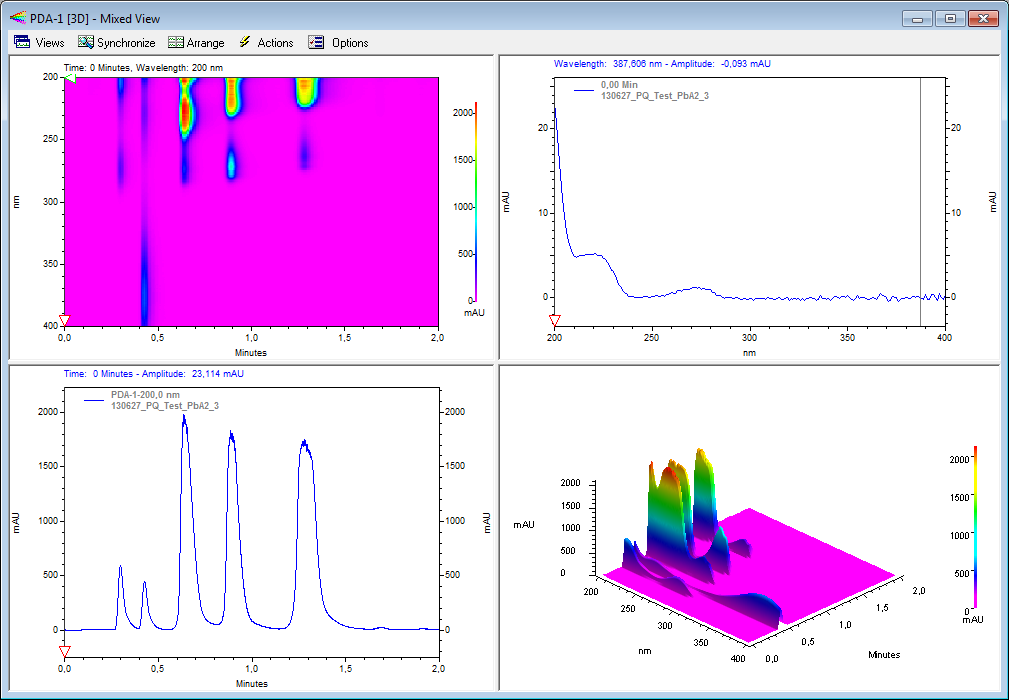Click the Synchronize magnifier icon

(86, 42)
